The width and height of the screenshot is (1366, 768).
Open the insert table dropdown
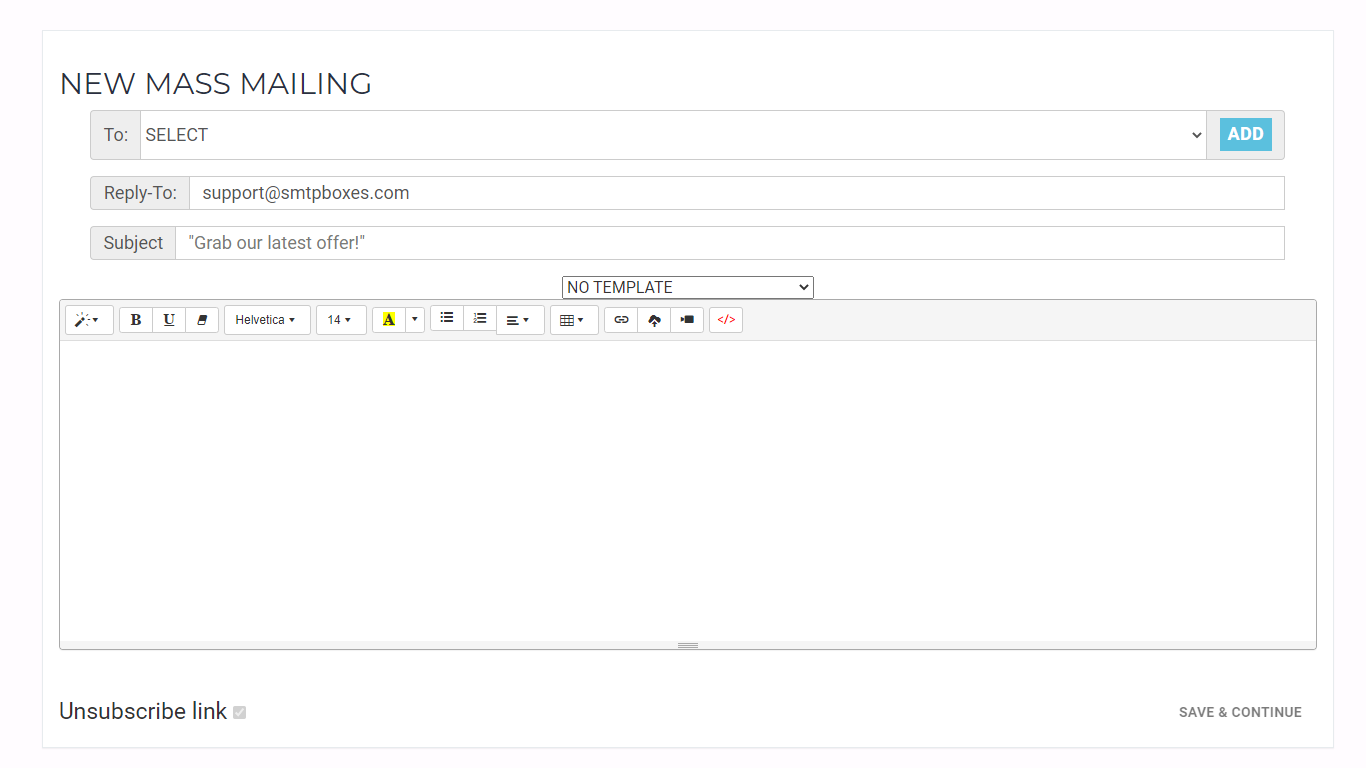(574, 320)
